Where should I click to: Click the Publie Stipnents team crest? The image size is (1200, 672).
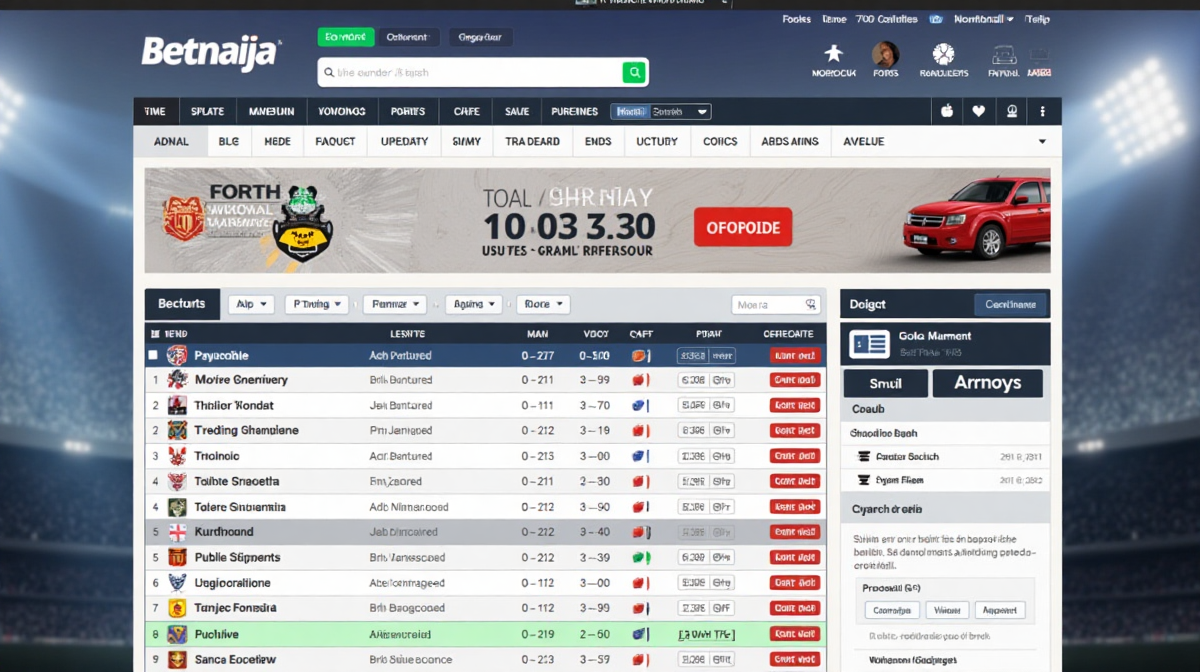point(177,557)
